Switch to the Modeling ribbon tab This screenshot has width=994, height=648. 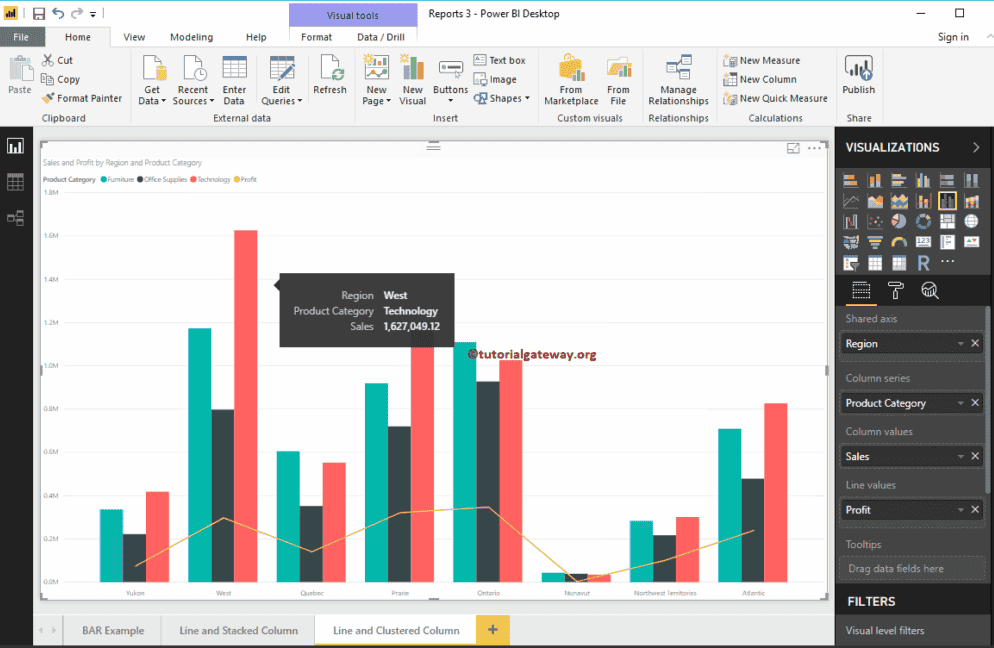pos(191,36)
